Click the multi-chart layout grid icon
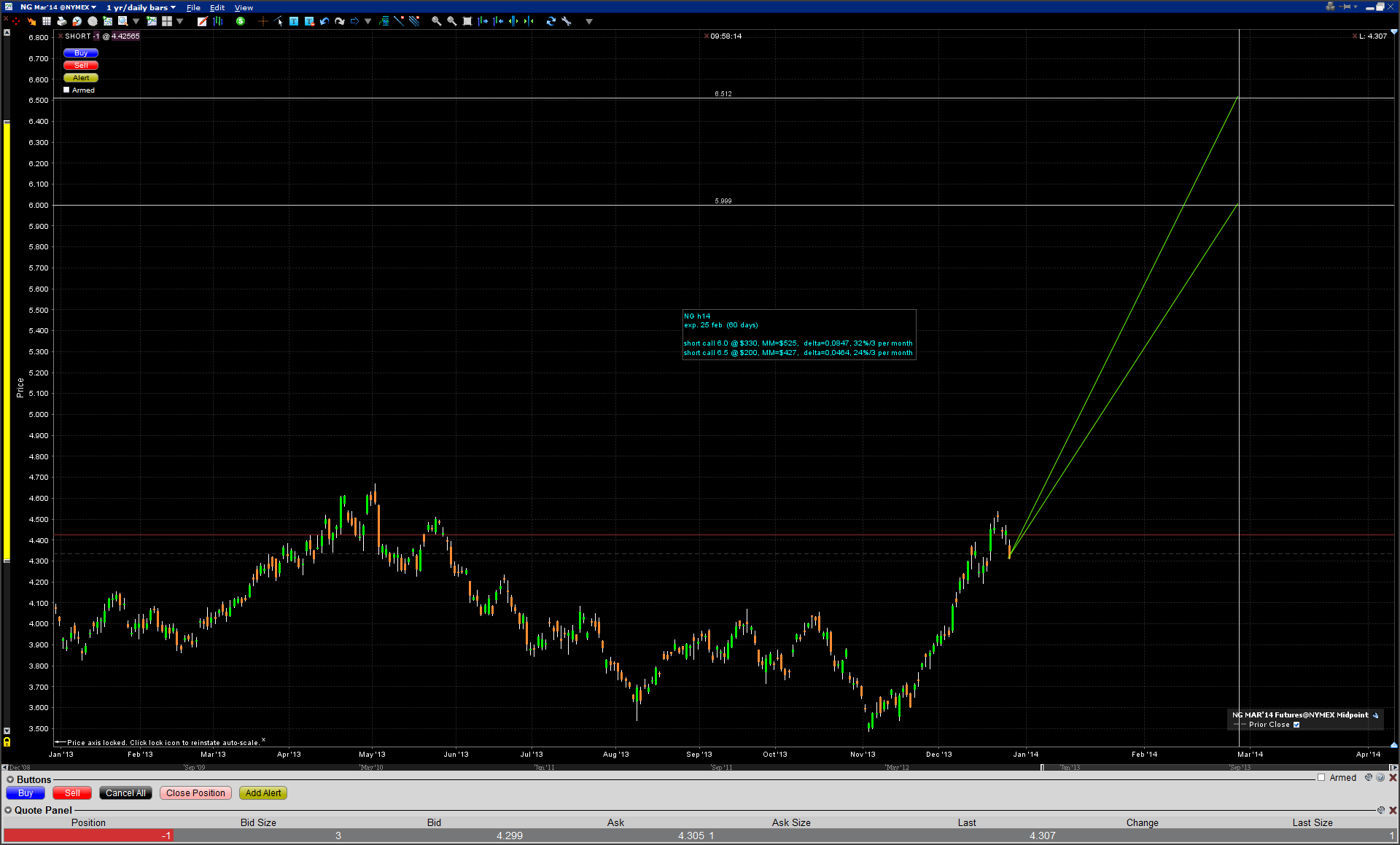 click(x=167, y=21)
